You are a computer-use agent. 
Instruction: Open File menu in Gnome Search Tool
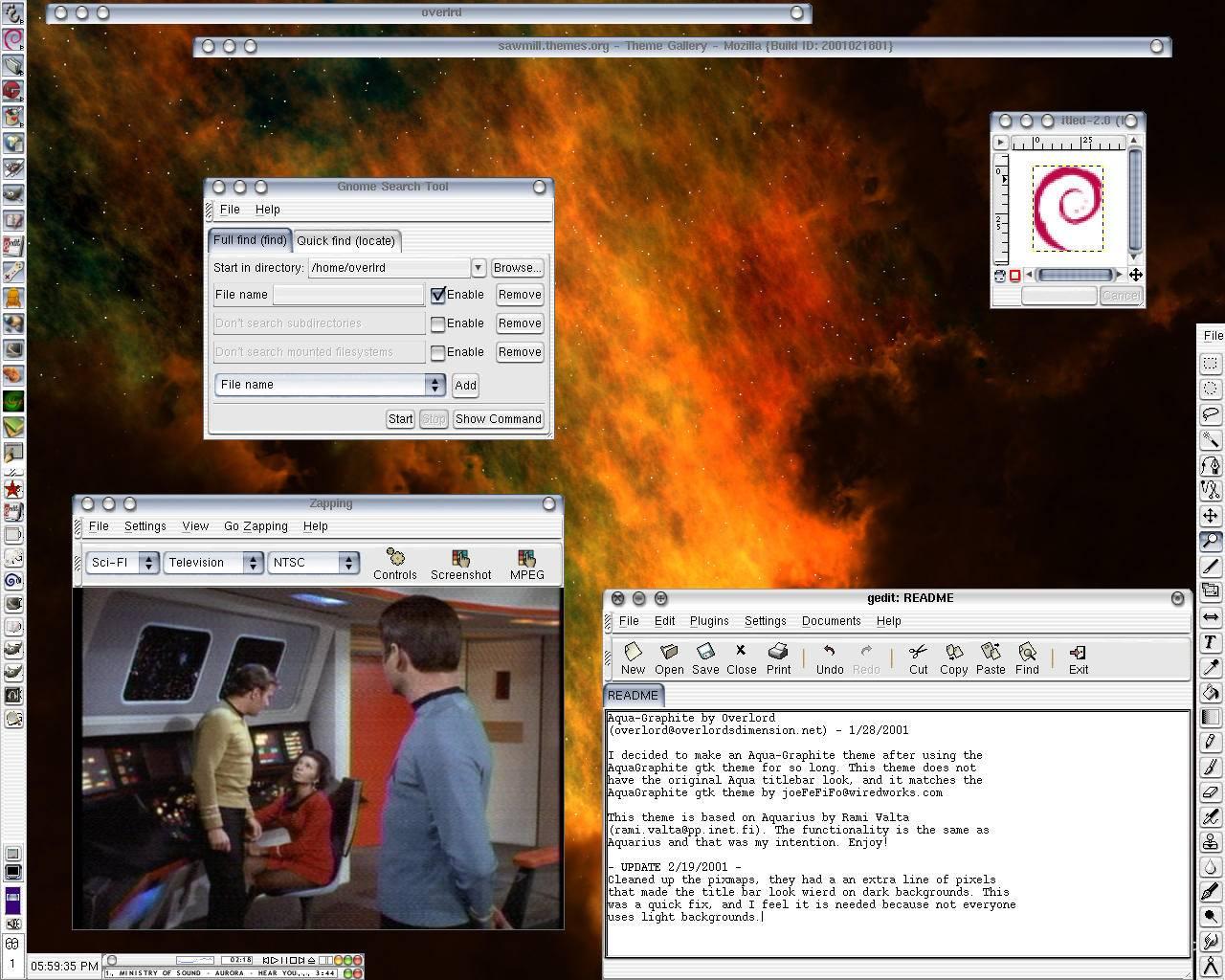coord(230,210)
